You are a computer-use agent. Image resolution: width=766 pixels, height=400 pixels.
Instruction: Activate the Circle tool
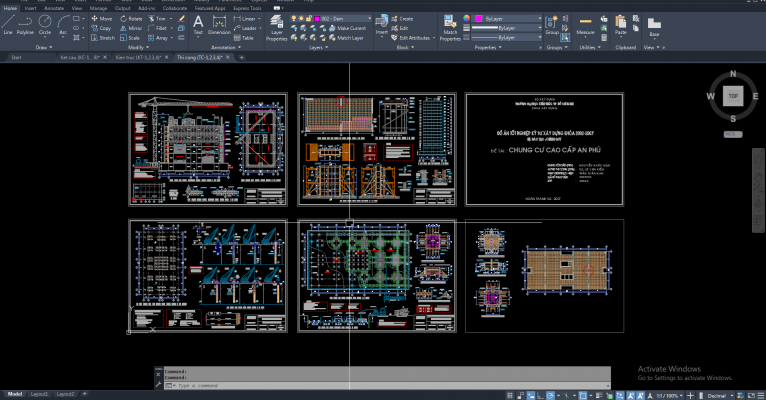(45, 25)
